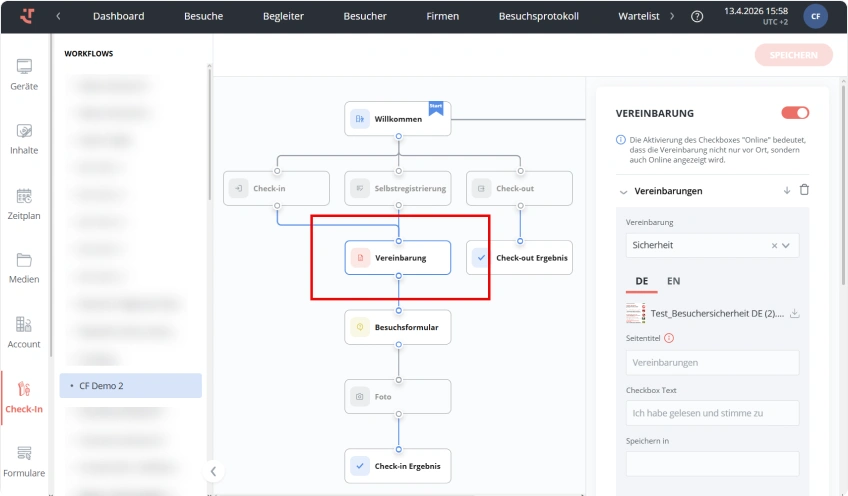The image size is (848, 496).
Task: Open Medien in the sidebar
Action: [24, 268]
